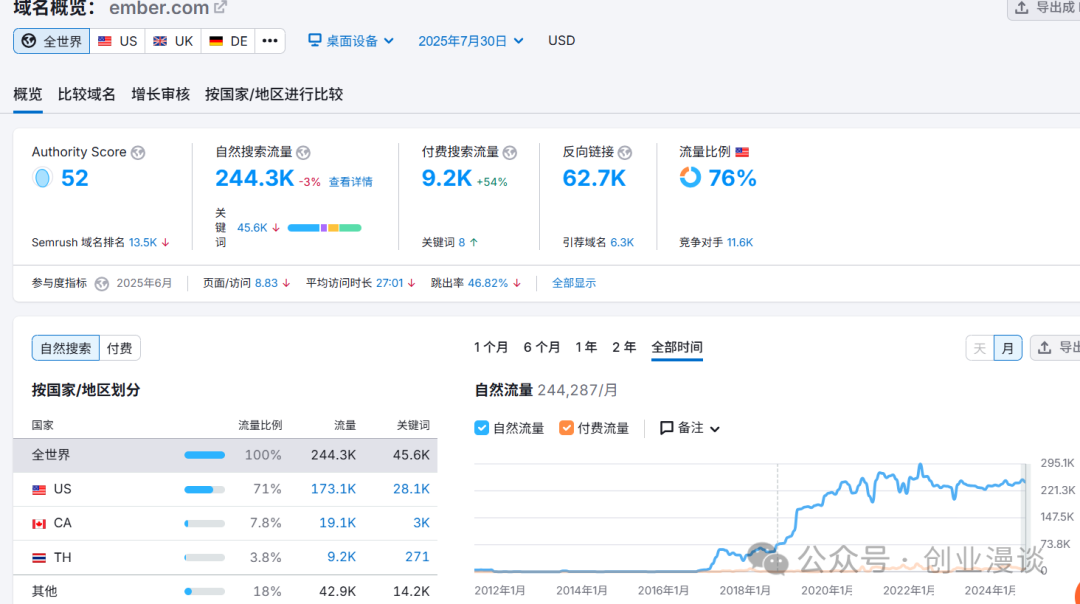
Task: Switch chart granularity to 天
Action: pos(979,348)
